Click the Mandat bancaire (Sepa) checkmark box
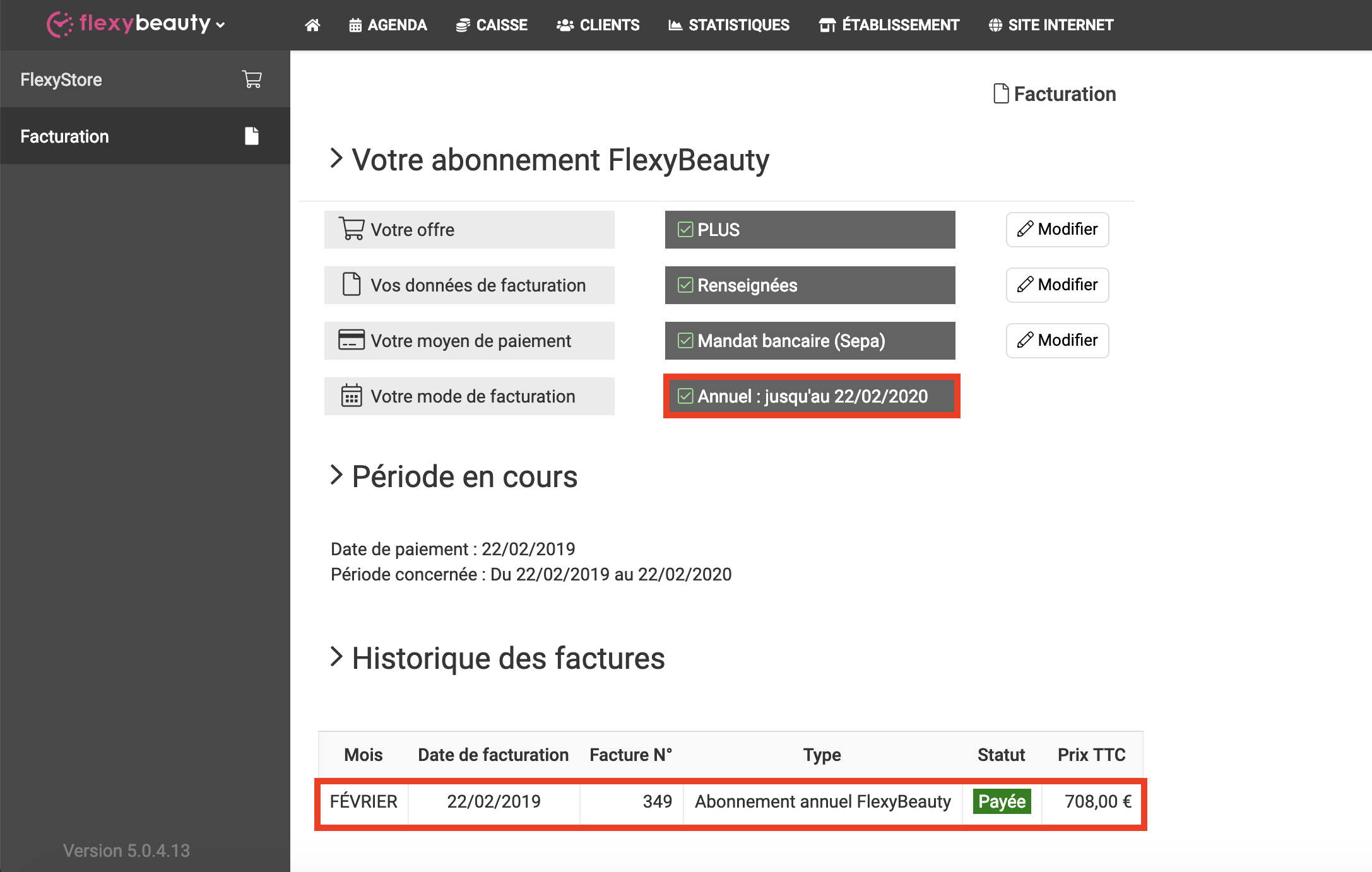Viewport: 1372px width, 872px height. pyautogui.click(x=685, y=341)
